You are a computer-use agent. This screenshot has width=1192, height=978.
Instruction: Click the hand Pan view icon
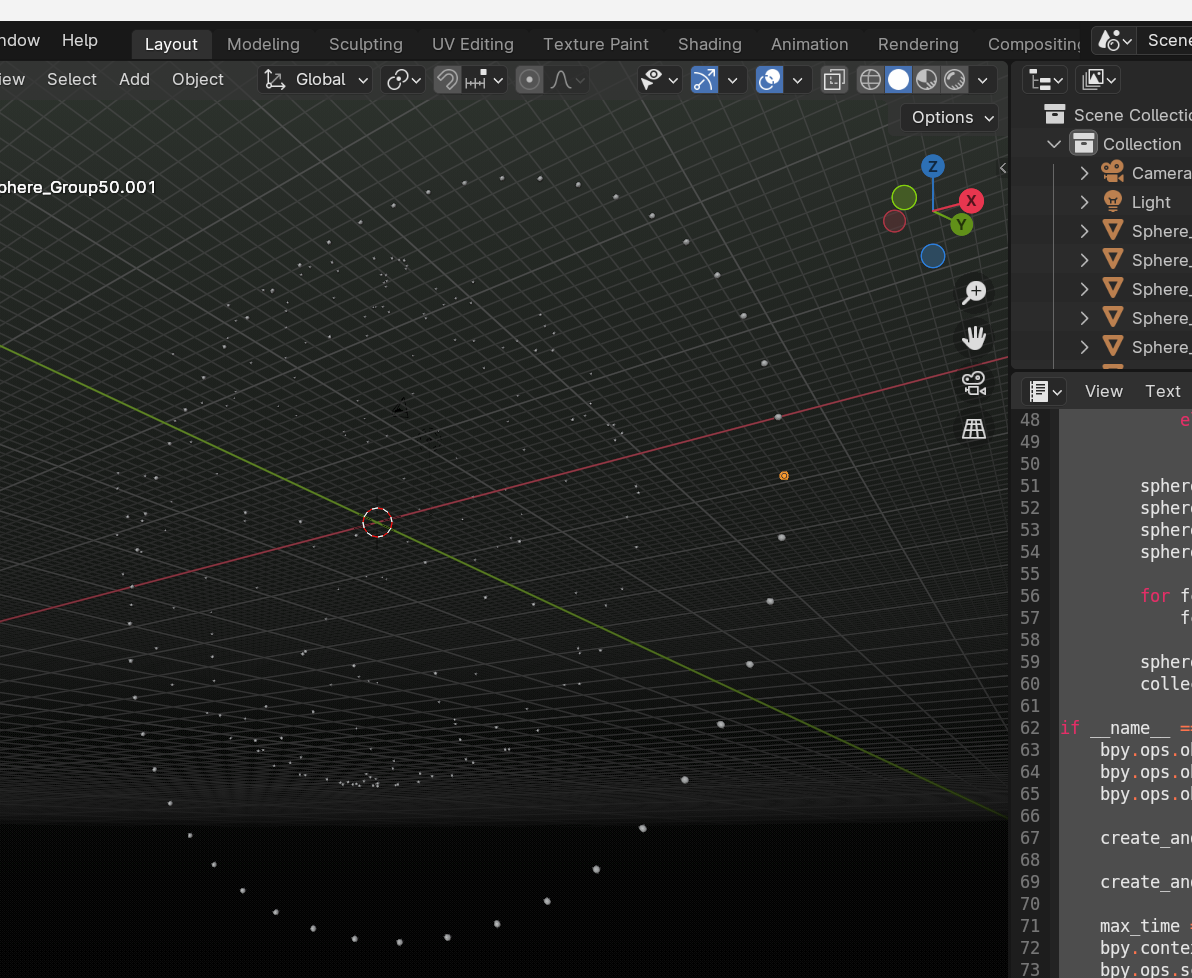click(974, 338)
